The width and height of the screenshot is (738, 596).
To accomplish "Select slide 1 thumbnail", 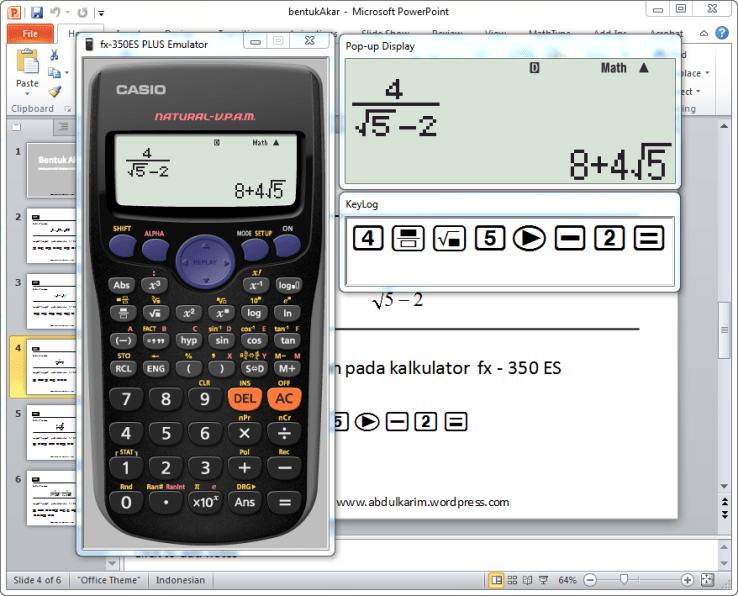I will pos(51,170).
